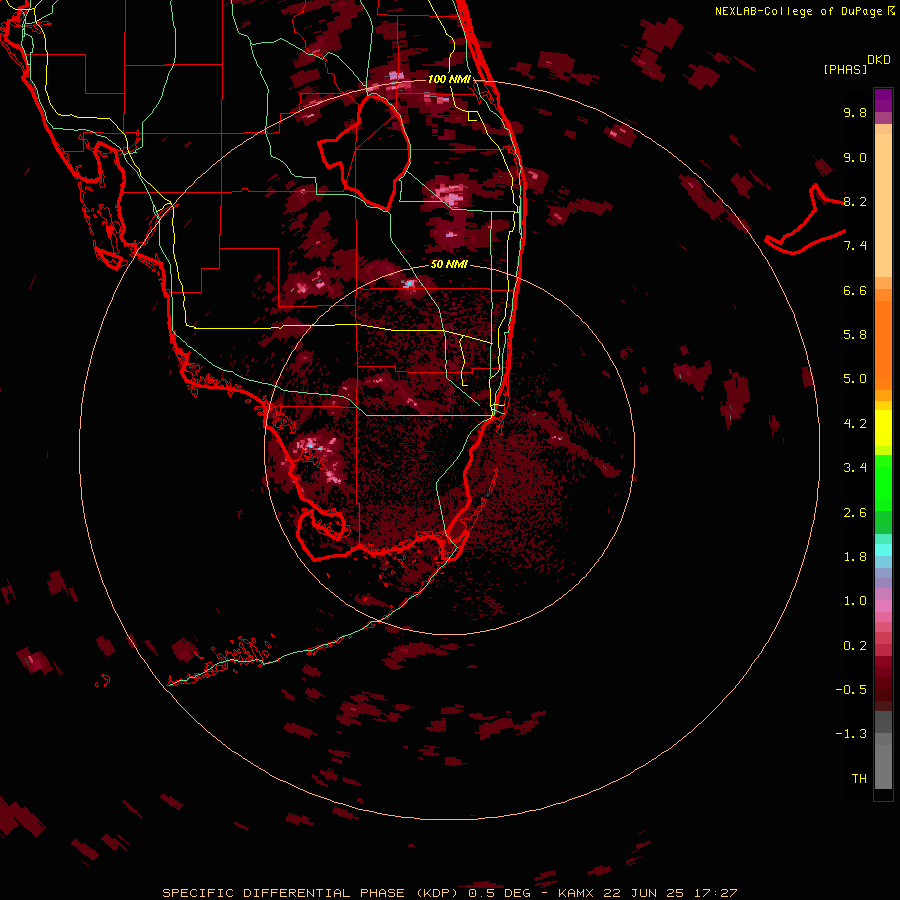Click the gray segment at color bar bottom
The height and width of the screenshot is (900, 900).
883,750
